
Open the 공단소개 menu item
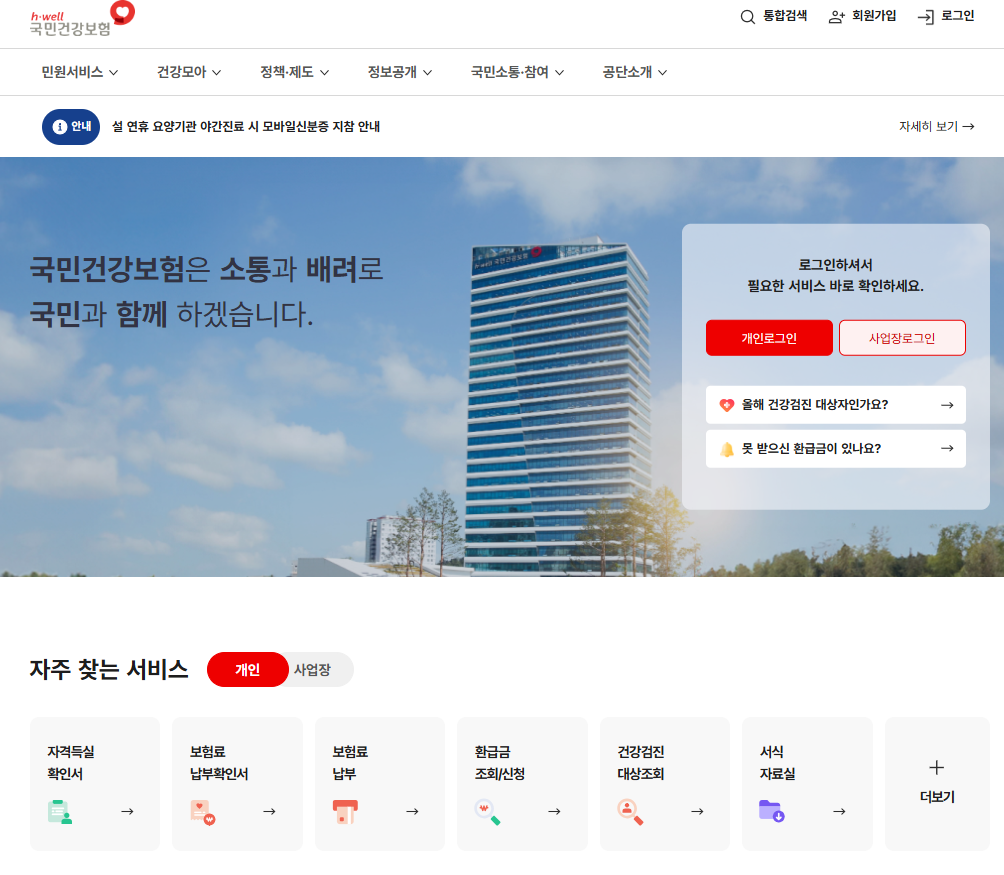[634, 72]
